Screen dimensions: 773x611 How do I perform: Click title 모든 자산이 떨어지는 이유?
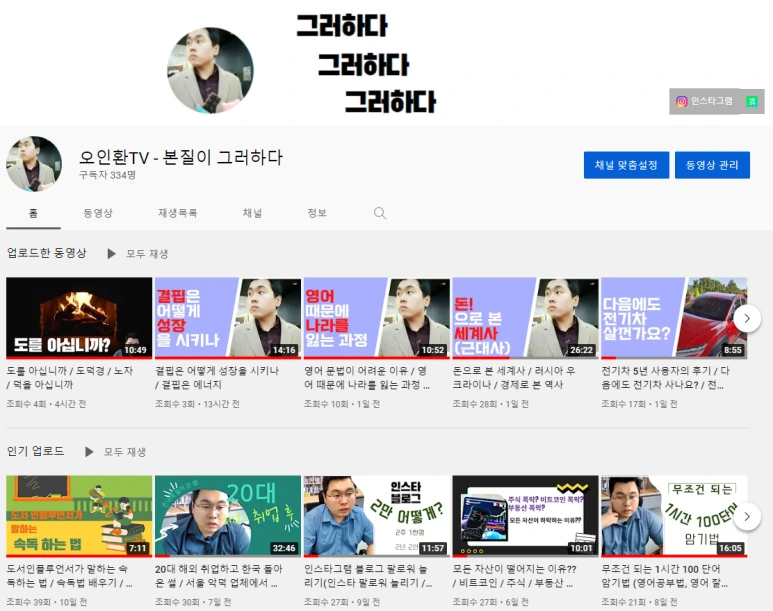(x=514, y=575)
